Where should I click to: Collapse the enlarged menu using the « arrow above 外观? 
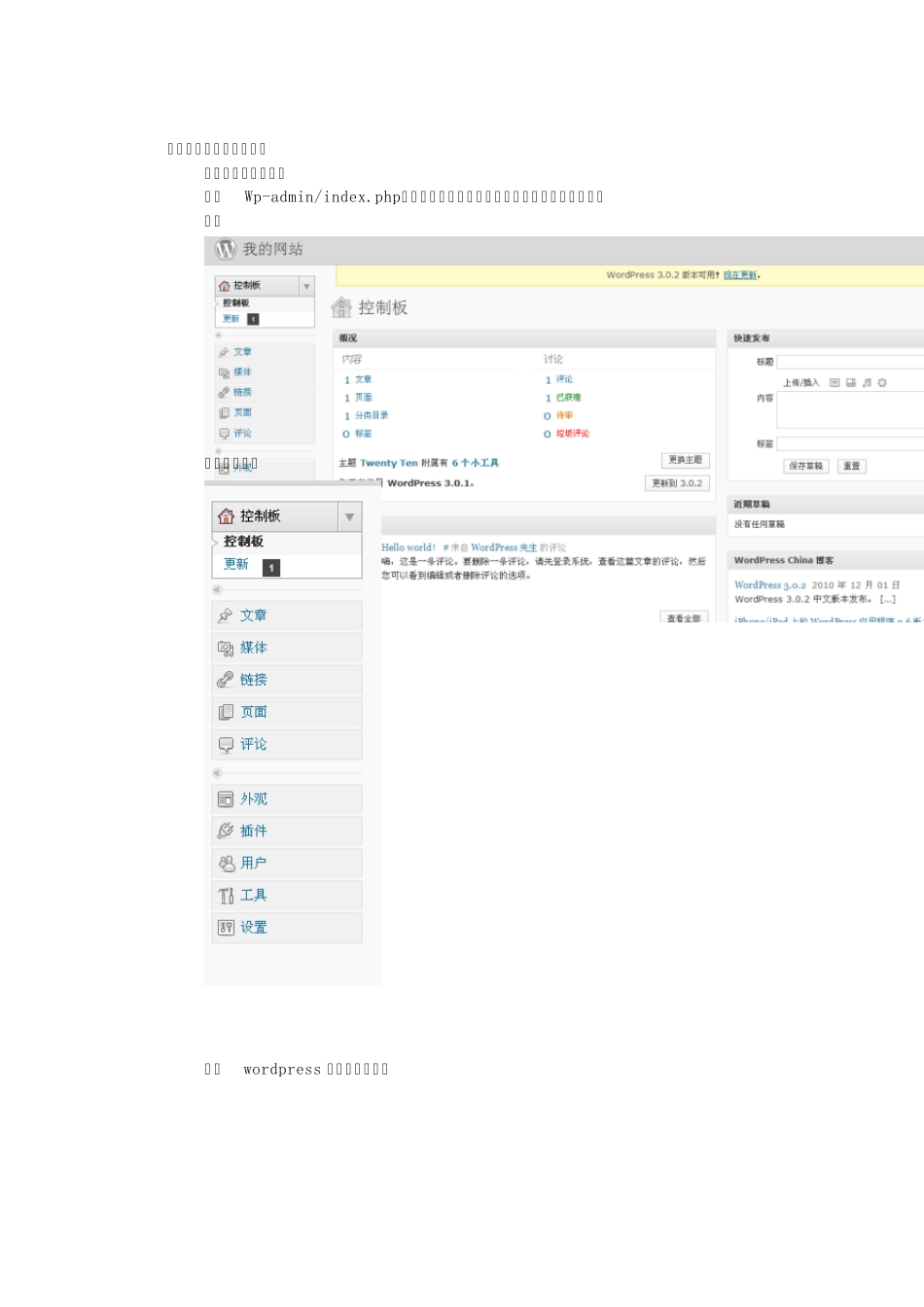(x=217, y=773)
